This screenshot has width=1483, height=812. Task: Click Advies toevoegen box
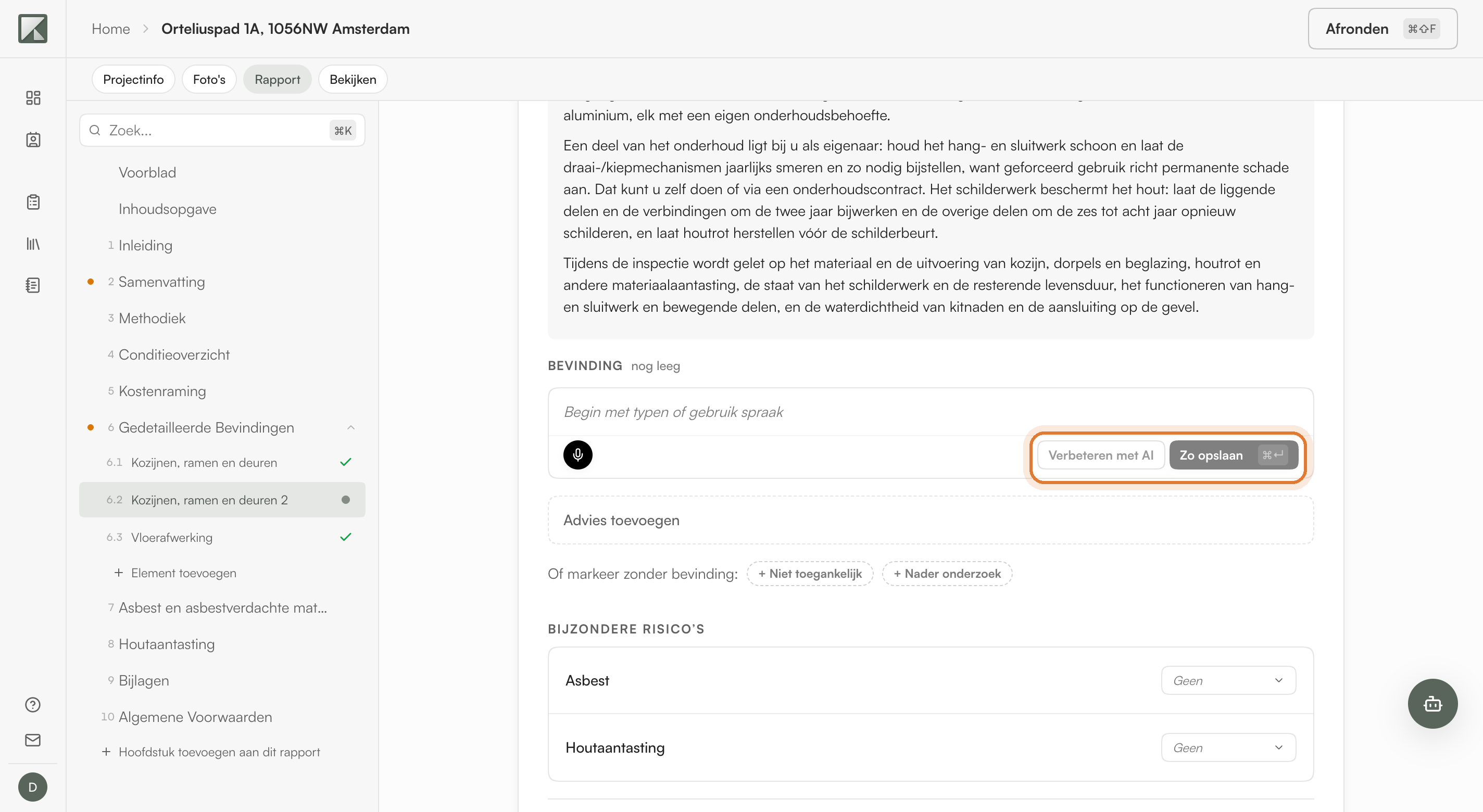pyautogui.click(x=931, y=520)
